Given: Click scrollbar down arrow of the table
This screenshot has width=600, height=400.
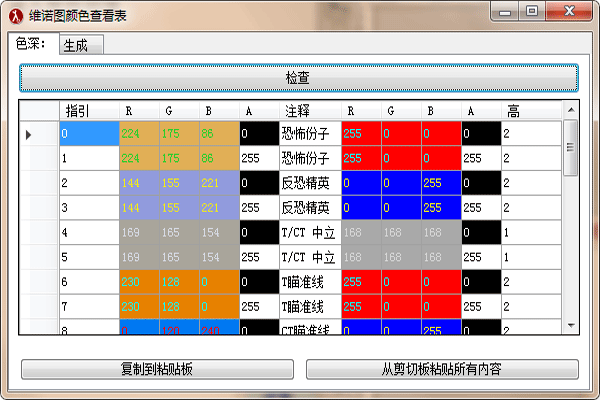Looking at the screenshot, I should (571, 325).
